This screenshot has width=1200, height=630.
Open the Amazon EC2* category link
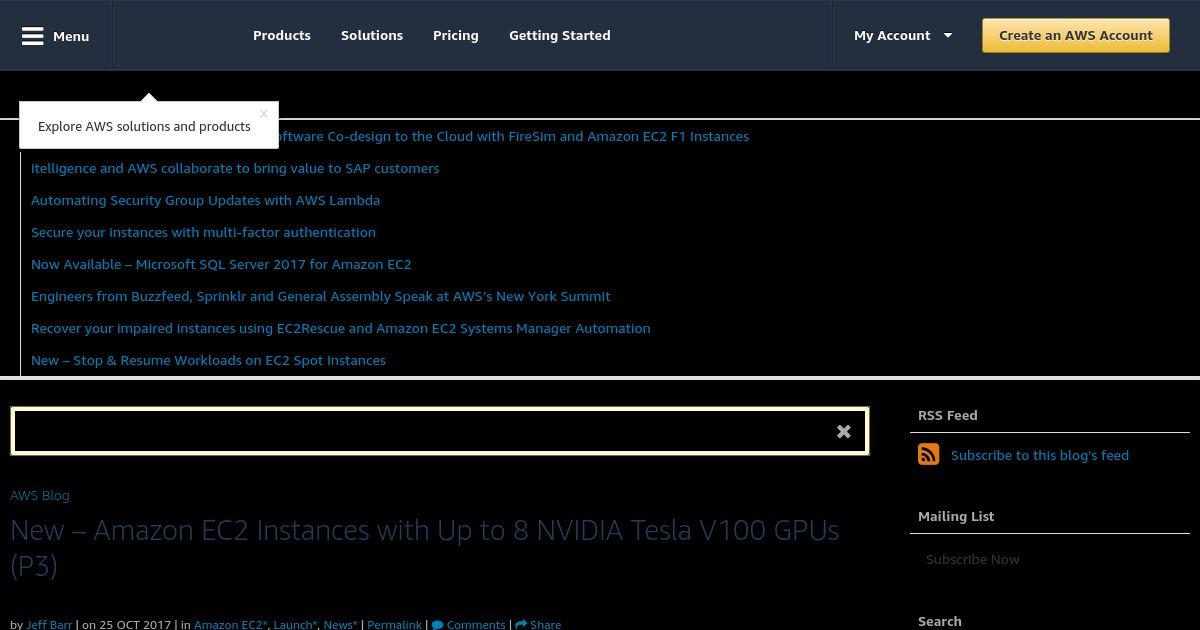231,624
